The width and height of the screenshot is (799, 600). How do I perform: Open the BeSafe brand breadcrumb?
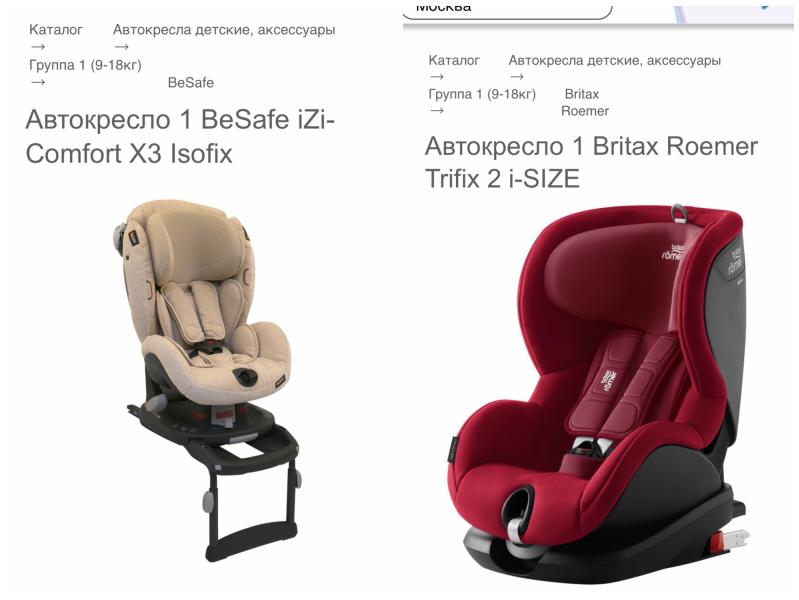[191, 83]
